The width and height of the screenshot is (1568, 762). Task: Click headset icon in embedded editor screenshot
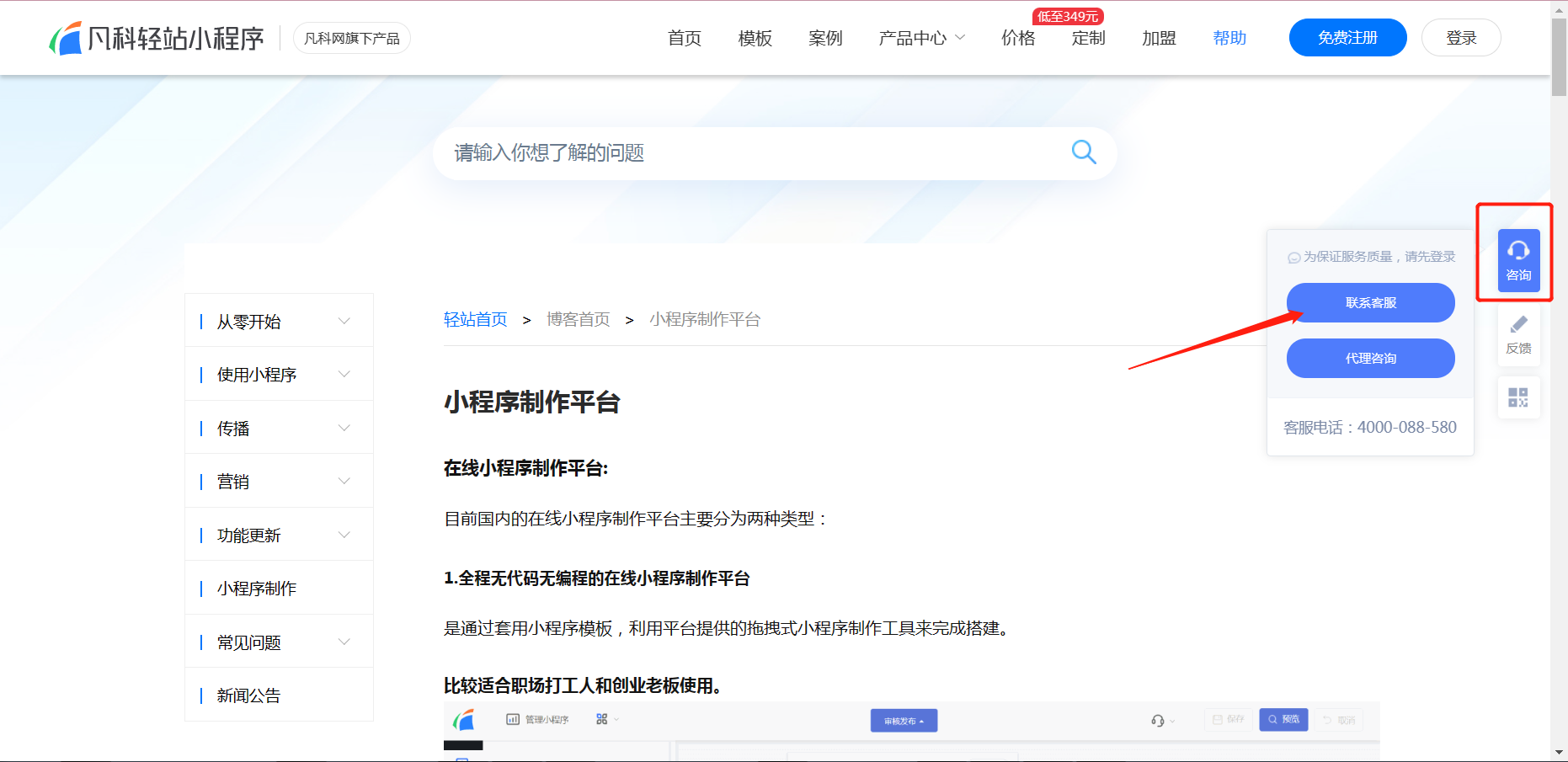[1158, 721]
